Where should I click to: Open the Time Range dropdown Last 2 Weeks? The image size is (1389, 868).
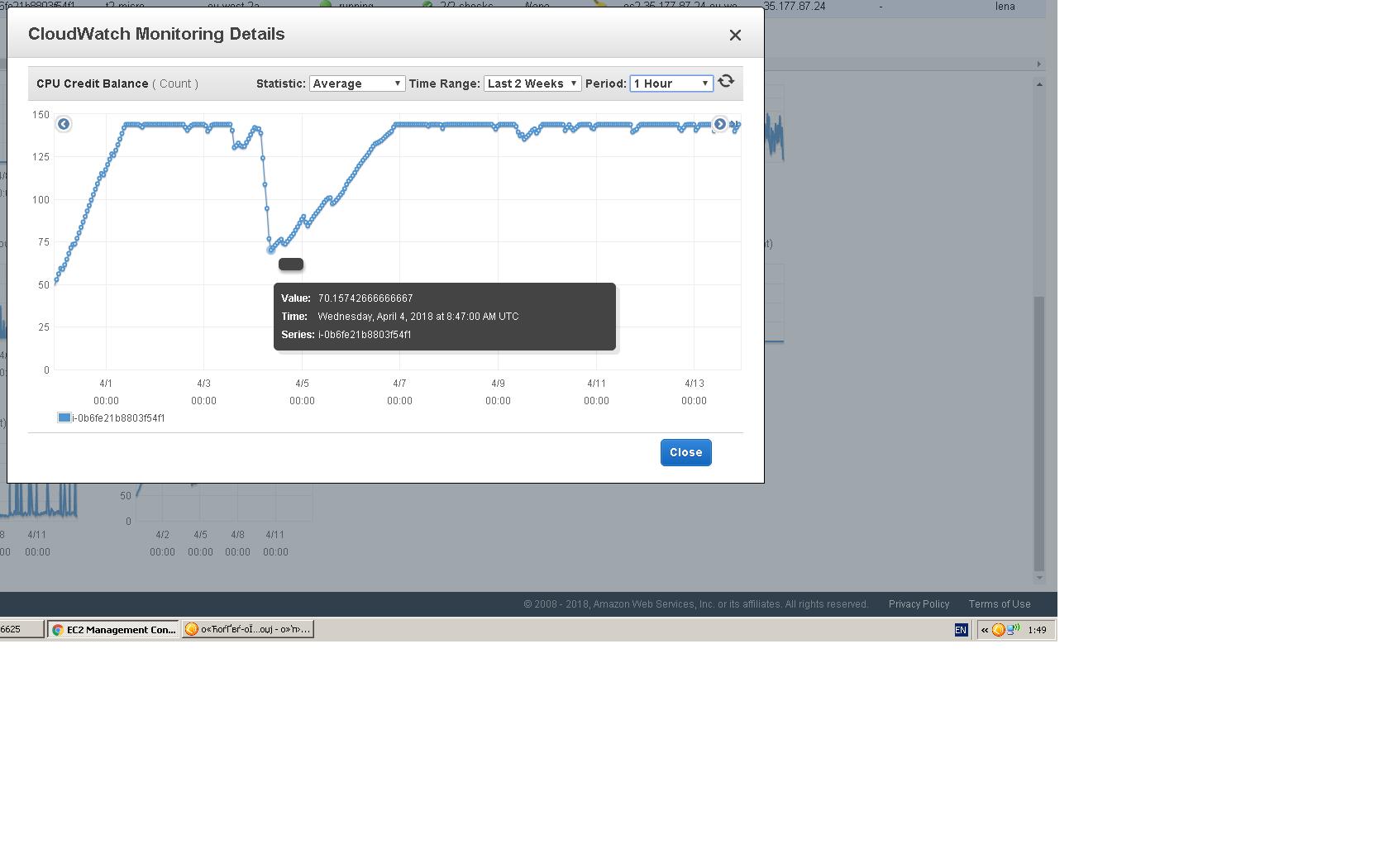pyautogui.click(x=532, y=83)
